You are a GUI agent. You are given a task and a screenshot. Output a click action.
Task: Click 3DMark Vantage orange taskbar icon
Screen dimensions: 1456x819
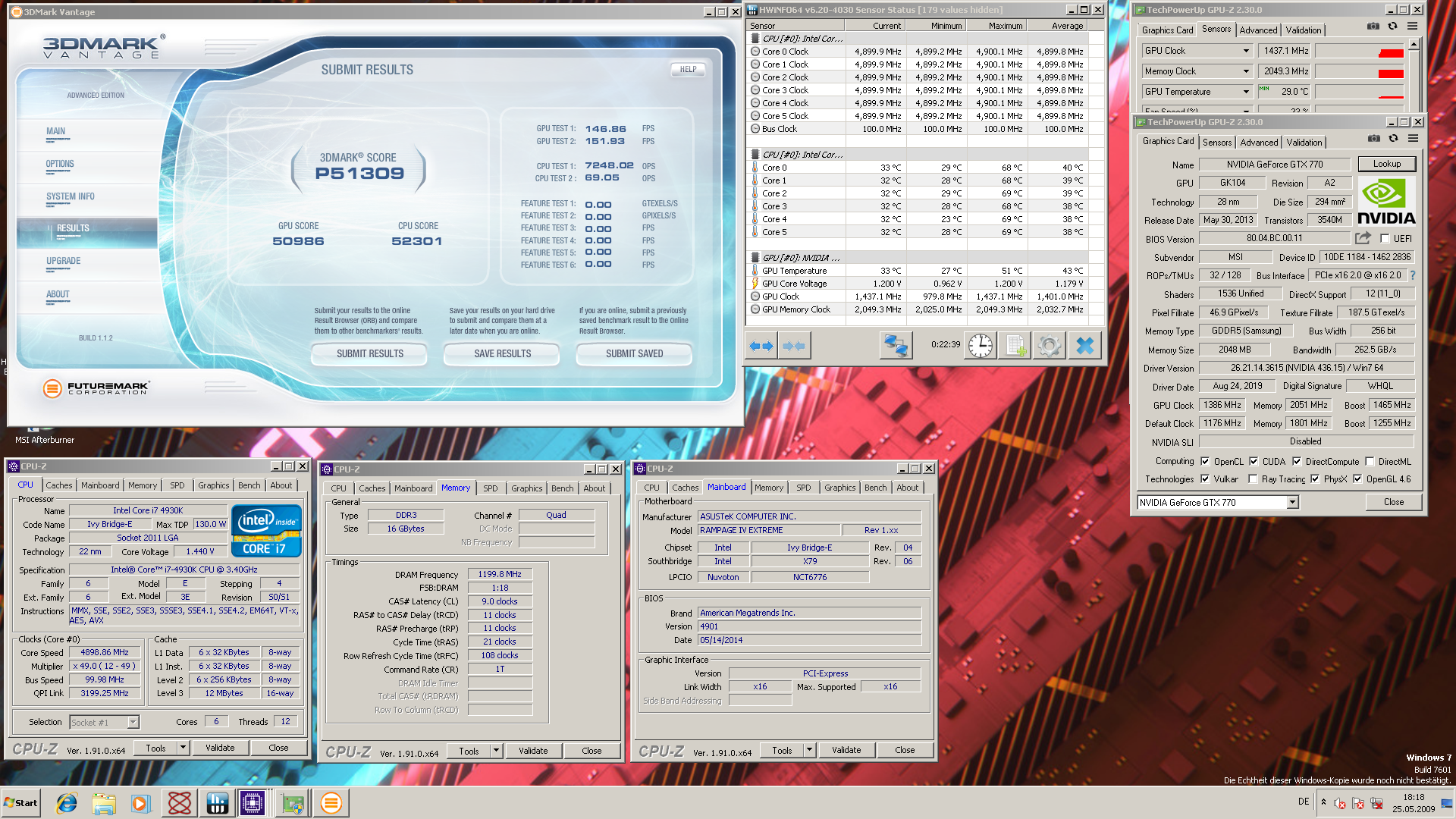tap(331, 802)
